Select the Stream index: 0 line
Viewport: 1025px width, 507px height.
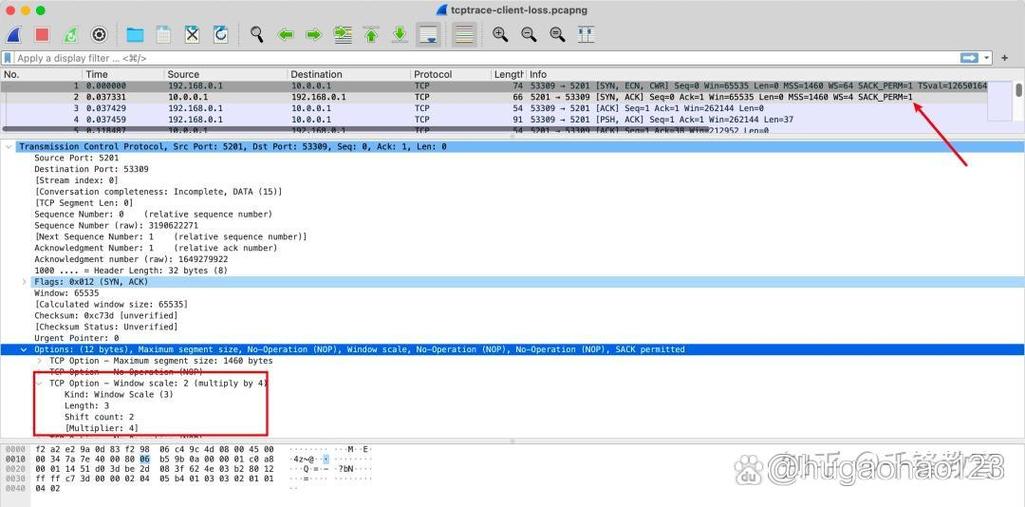[76, 180]
